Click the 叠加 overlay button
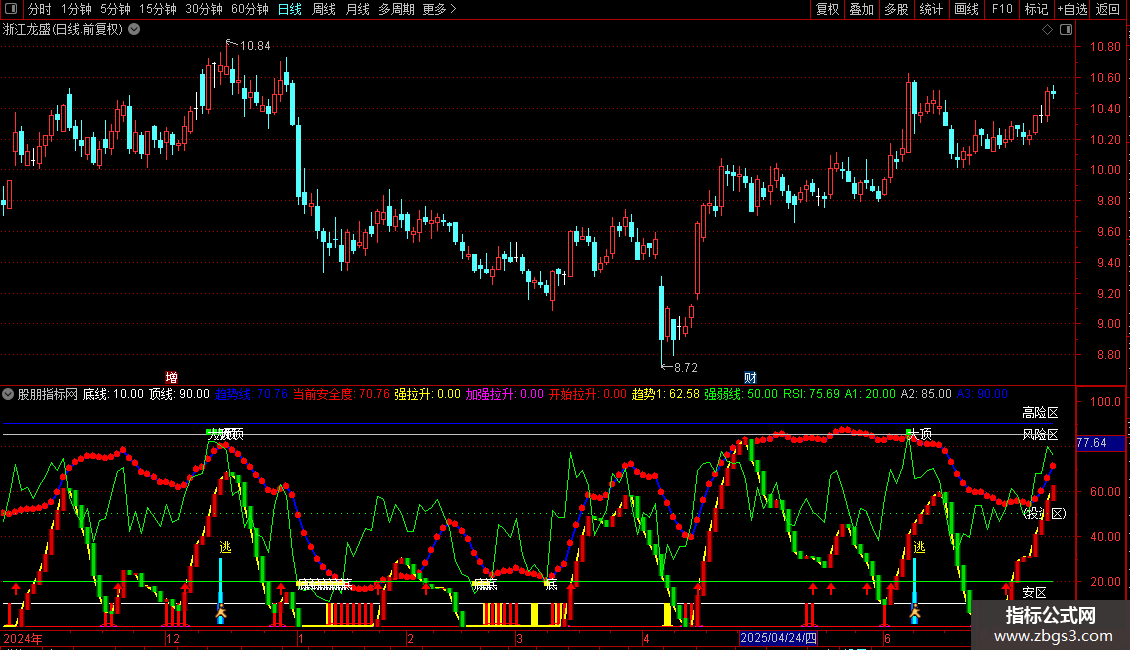Image resolution: width=1130 pixels, height=650 pixels. coord(862,9)
